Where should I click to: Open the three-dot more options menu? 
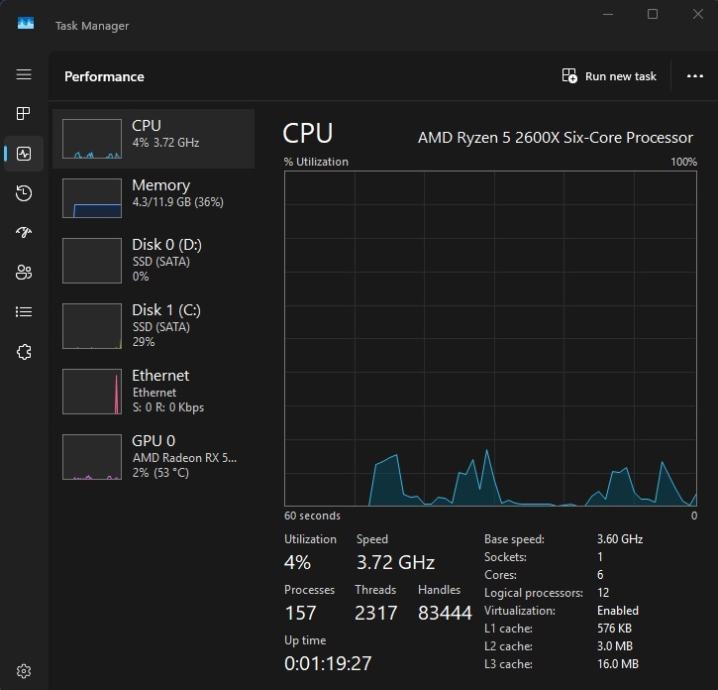coord(695,76)
